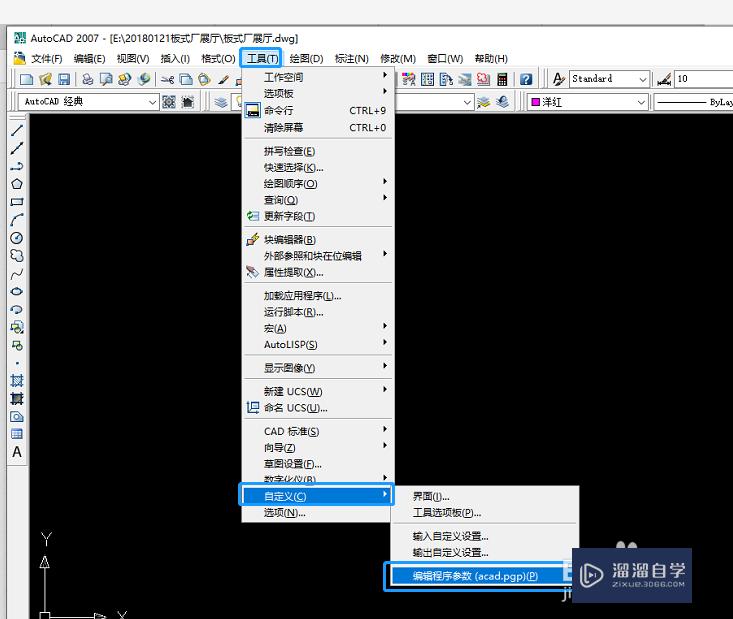Screen dimensions: 733x619
Task: Choose 编辑程序参数 (acad.pgp) entry
Action: (482, 576)
